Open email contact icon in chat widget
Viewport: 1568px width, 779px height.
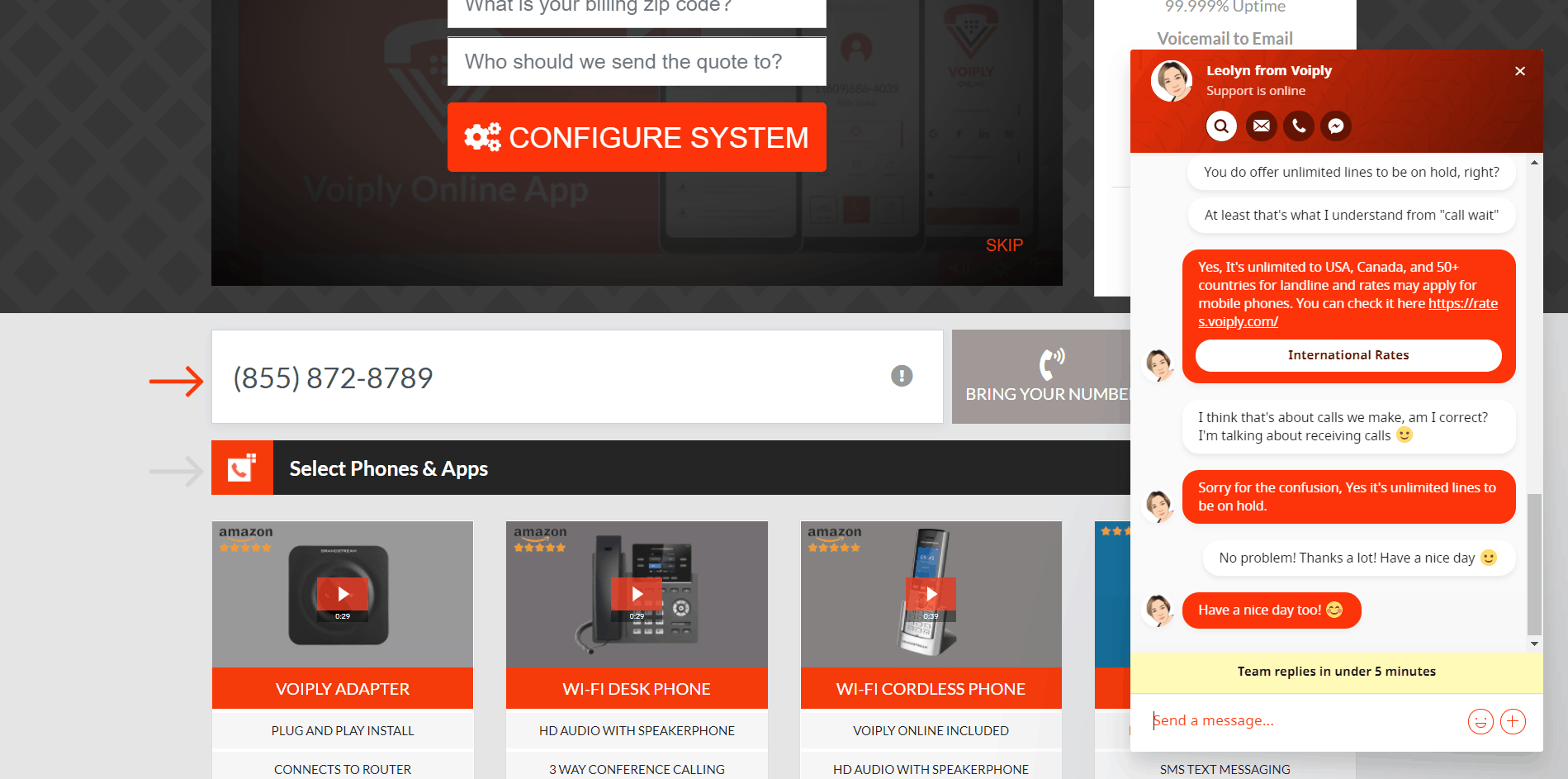(1261, 126)
